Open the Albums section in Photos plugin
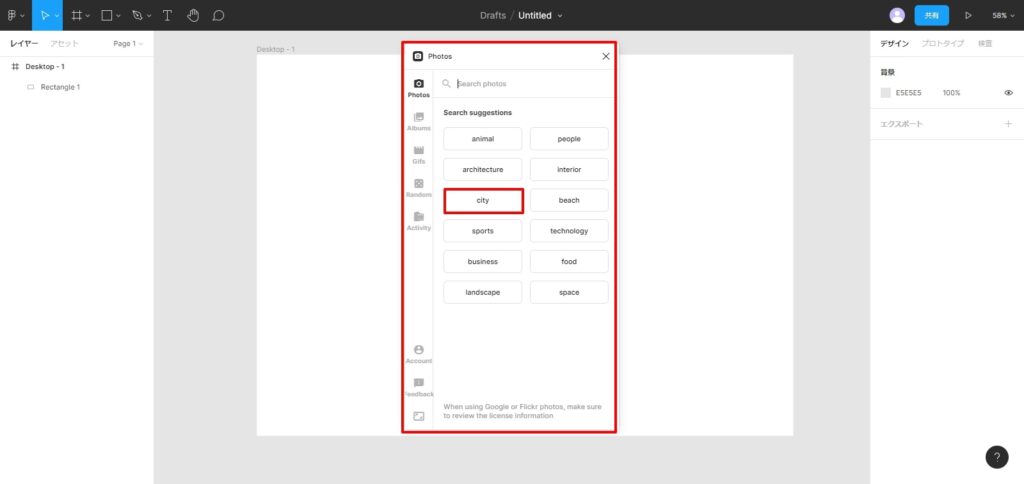Viewport: 1024px width, 484px height. (x=419, y=121)
